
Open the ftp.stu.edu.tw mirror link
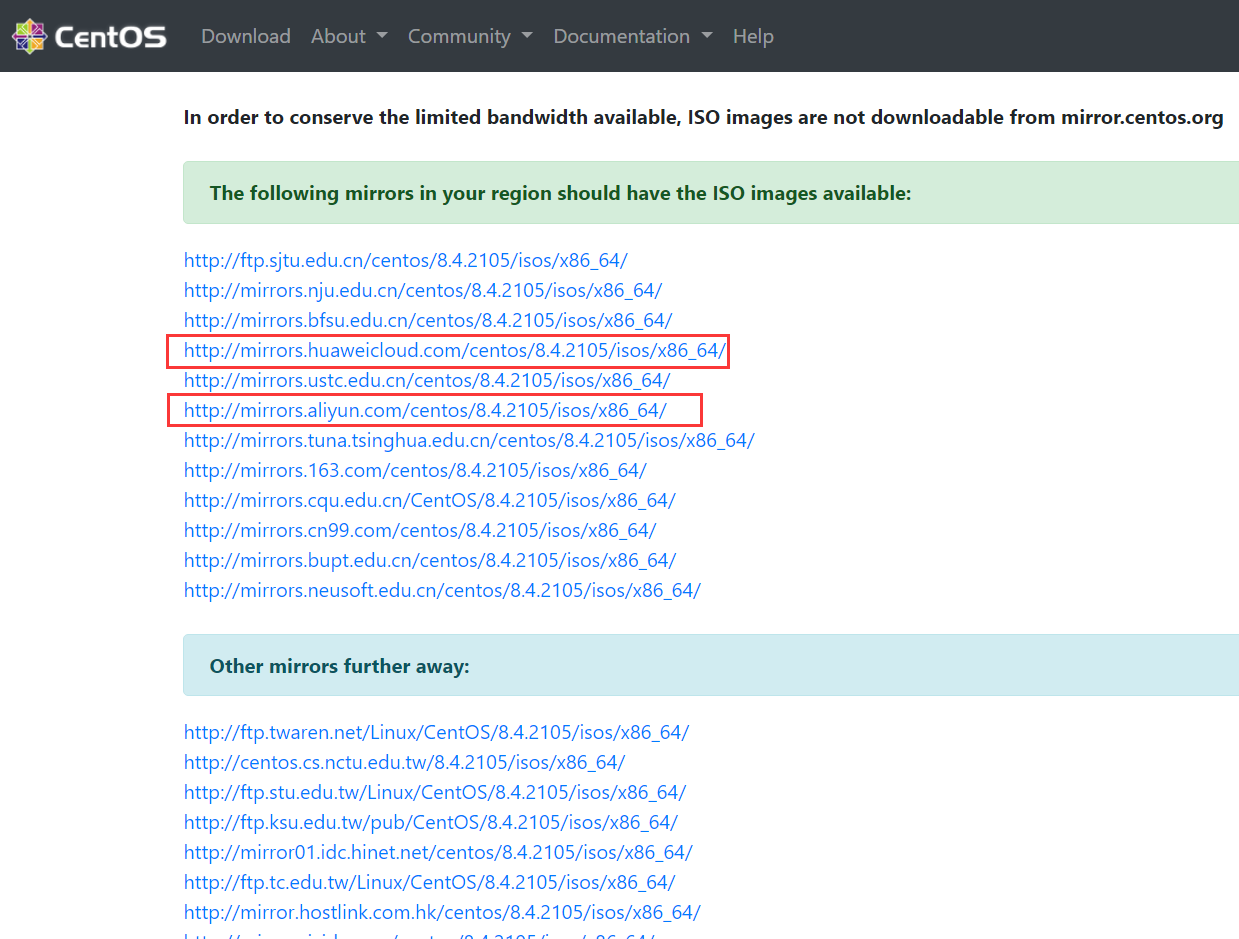click(x=435, y=792)
